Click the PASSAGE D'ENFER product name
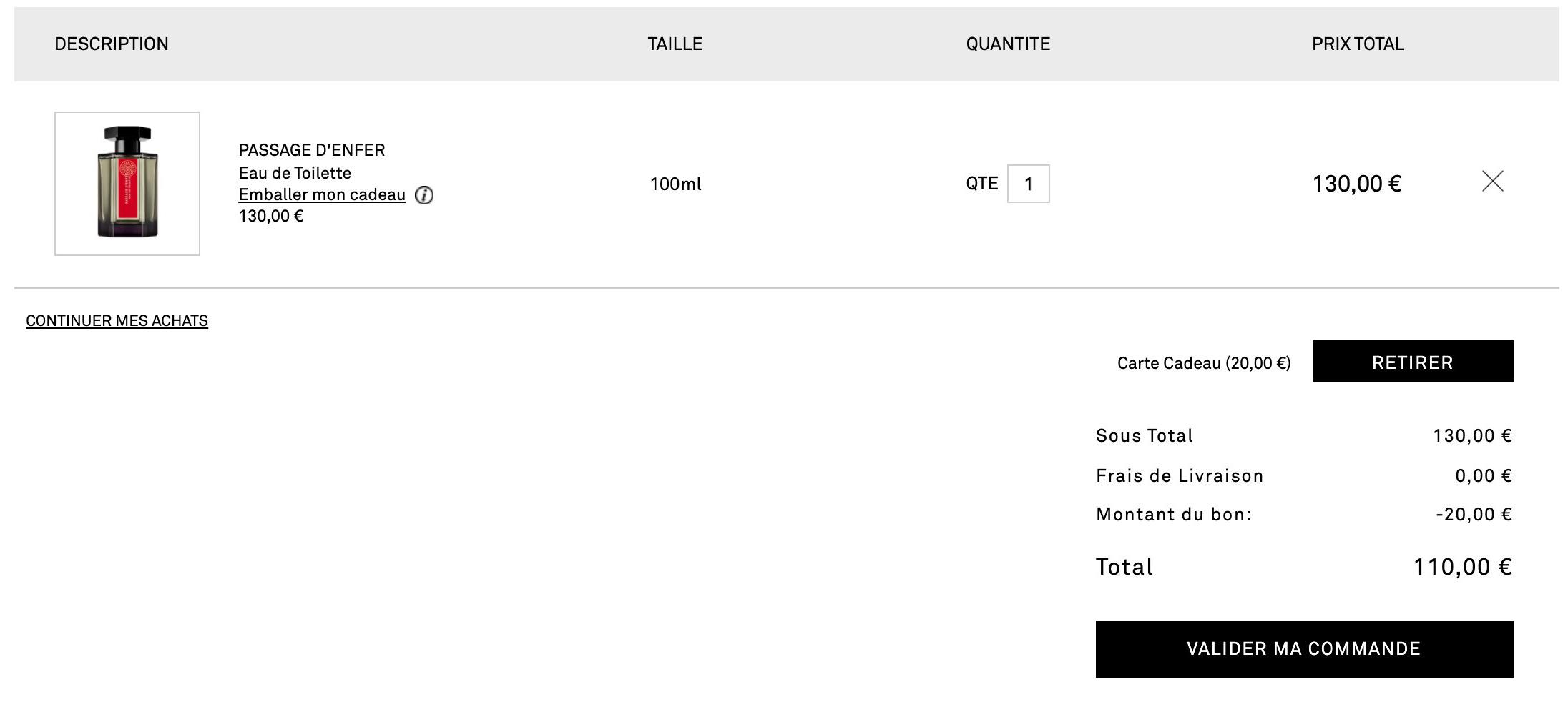Viewport: 1568px width, 702px height. [312, 150]
